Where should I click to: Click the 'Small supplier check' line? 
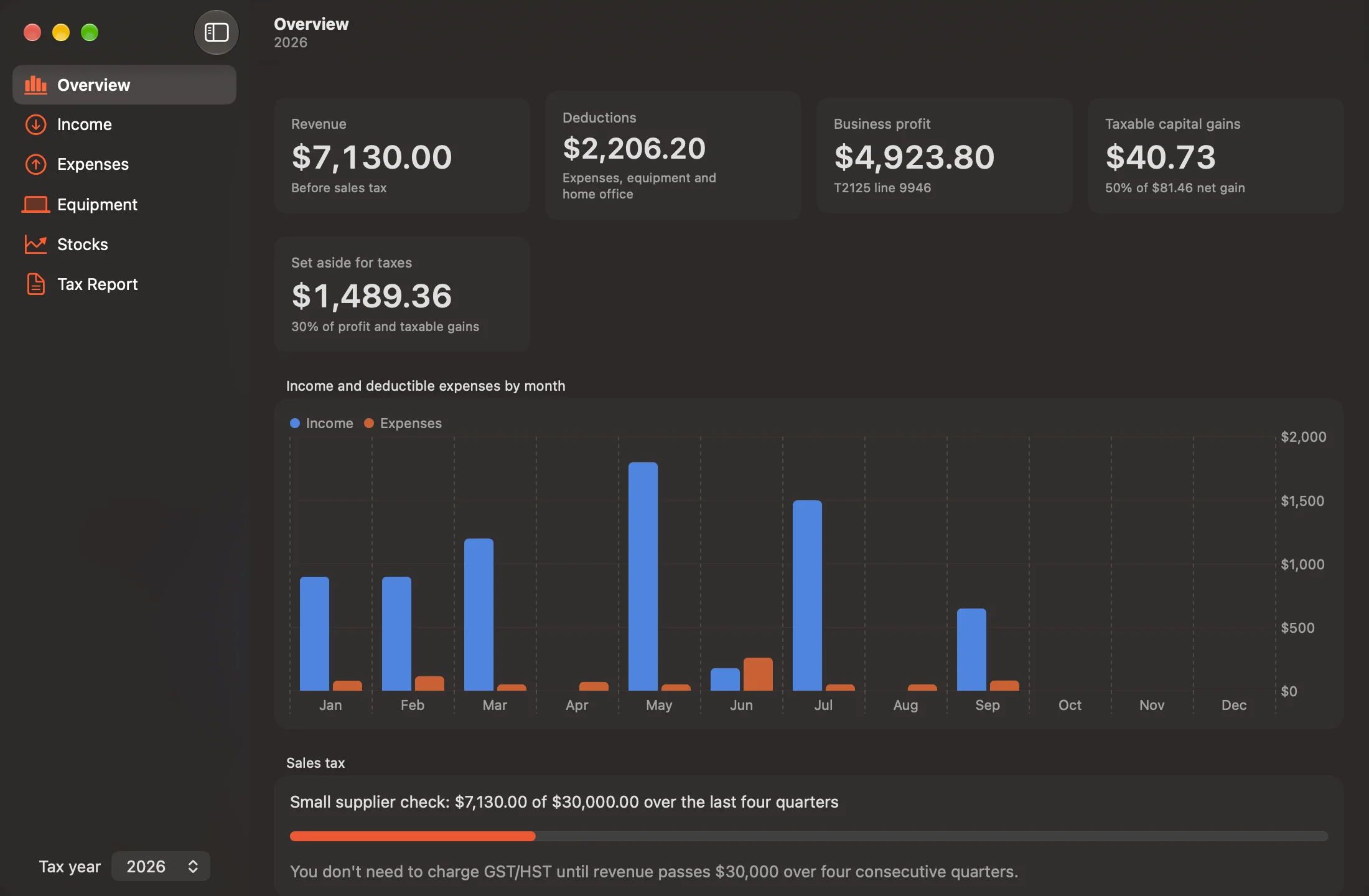point(564,802)
